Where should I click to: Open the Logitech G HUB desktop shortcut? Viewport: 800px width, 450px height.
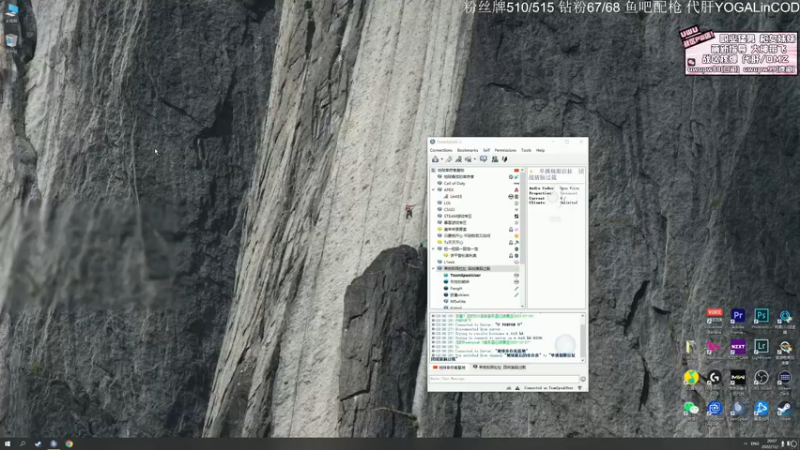714,379
